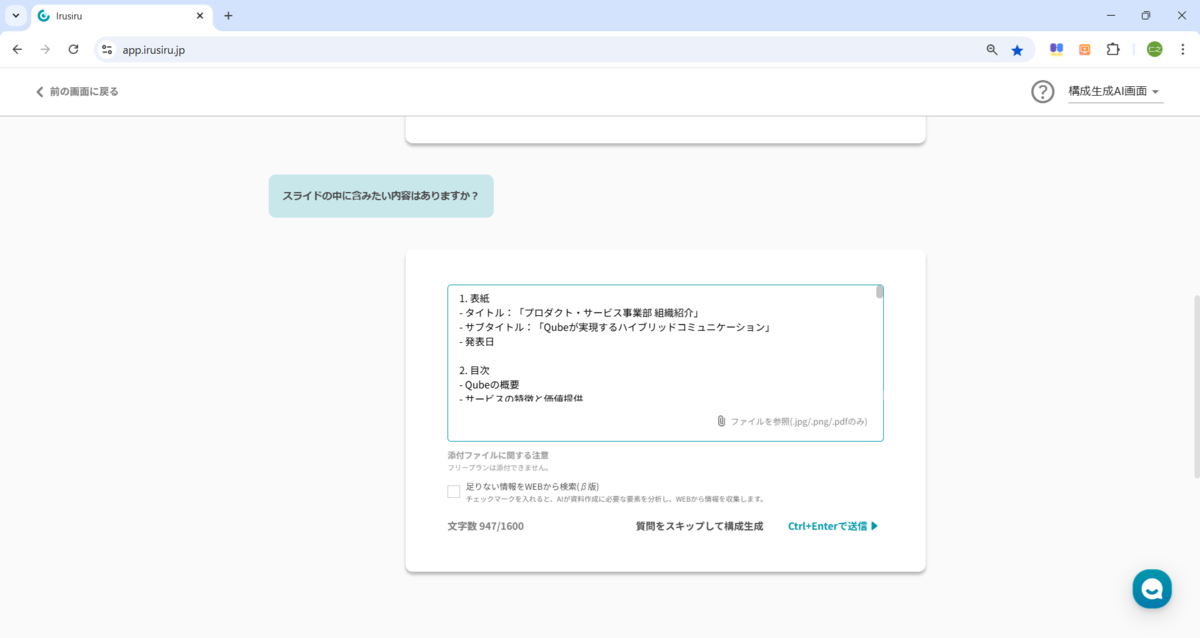Open a new browser tab
Screen dimensions: 1200x638
pos(228,16)
